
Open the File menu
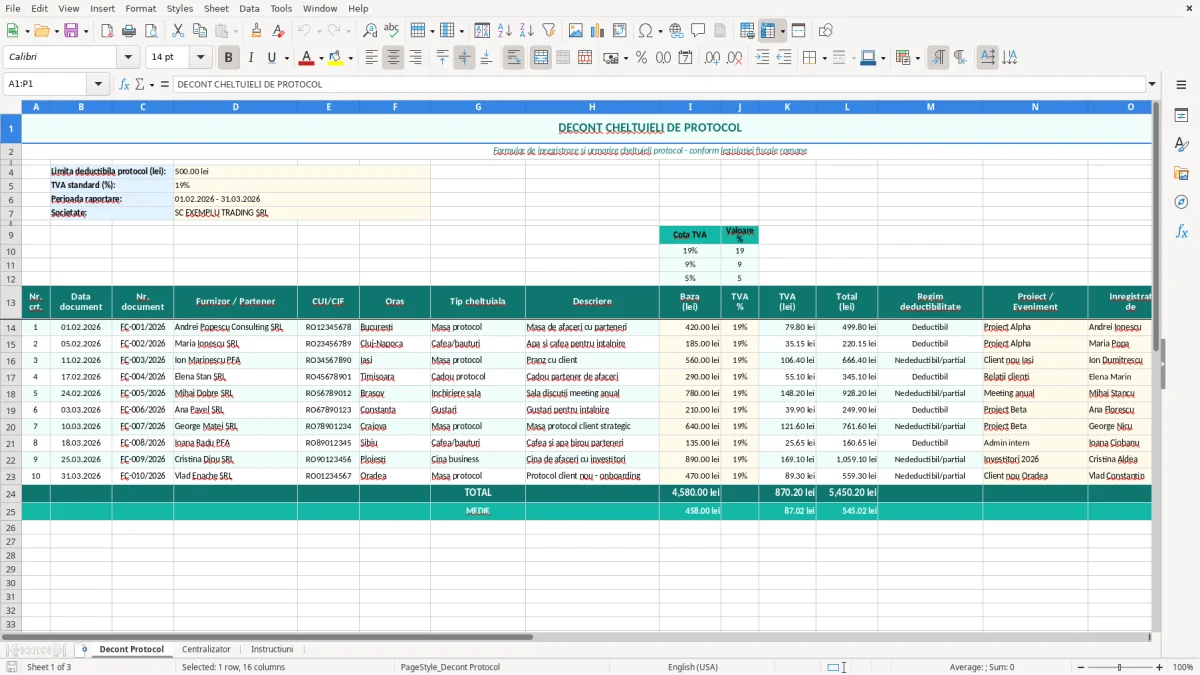tap(13, 8)
